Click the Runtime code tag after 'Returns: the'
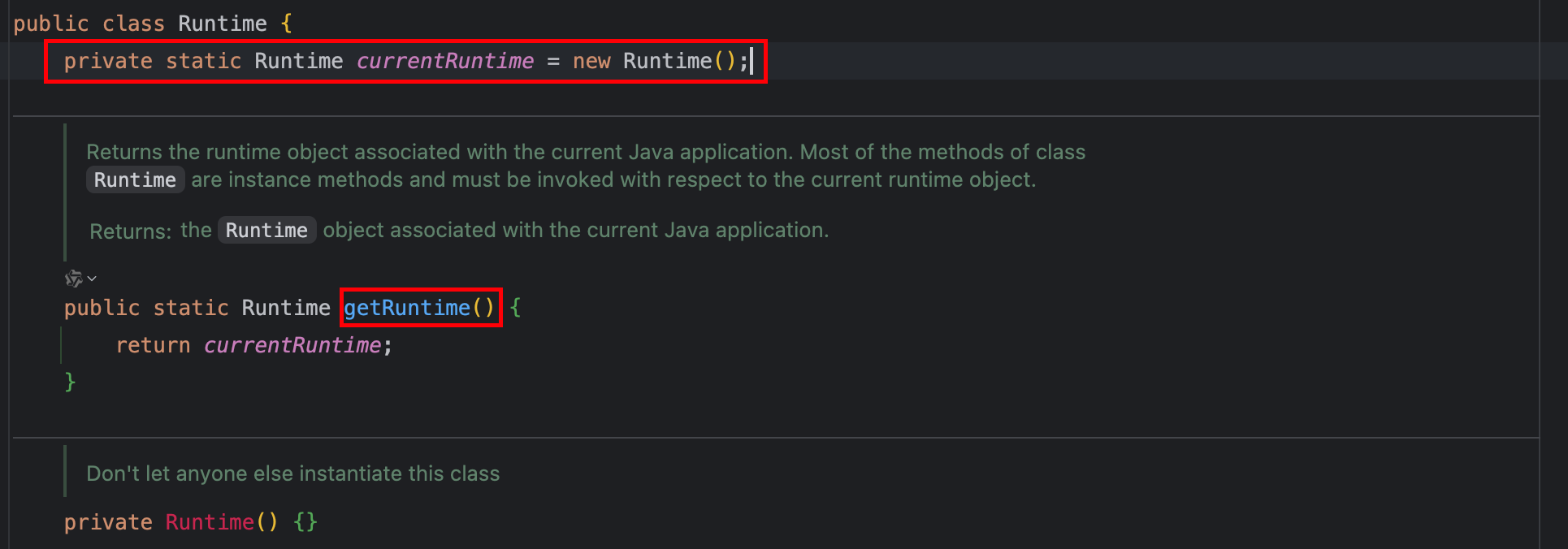The height and width of the screenshot is (549, 1568). click(x=266, y=231)
